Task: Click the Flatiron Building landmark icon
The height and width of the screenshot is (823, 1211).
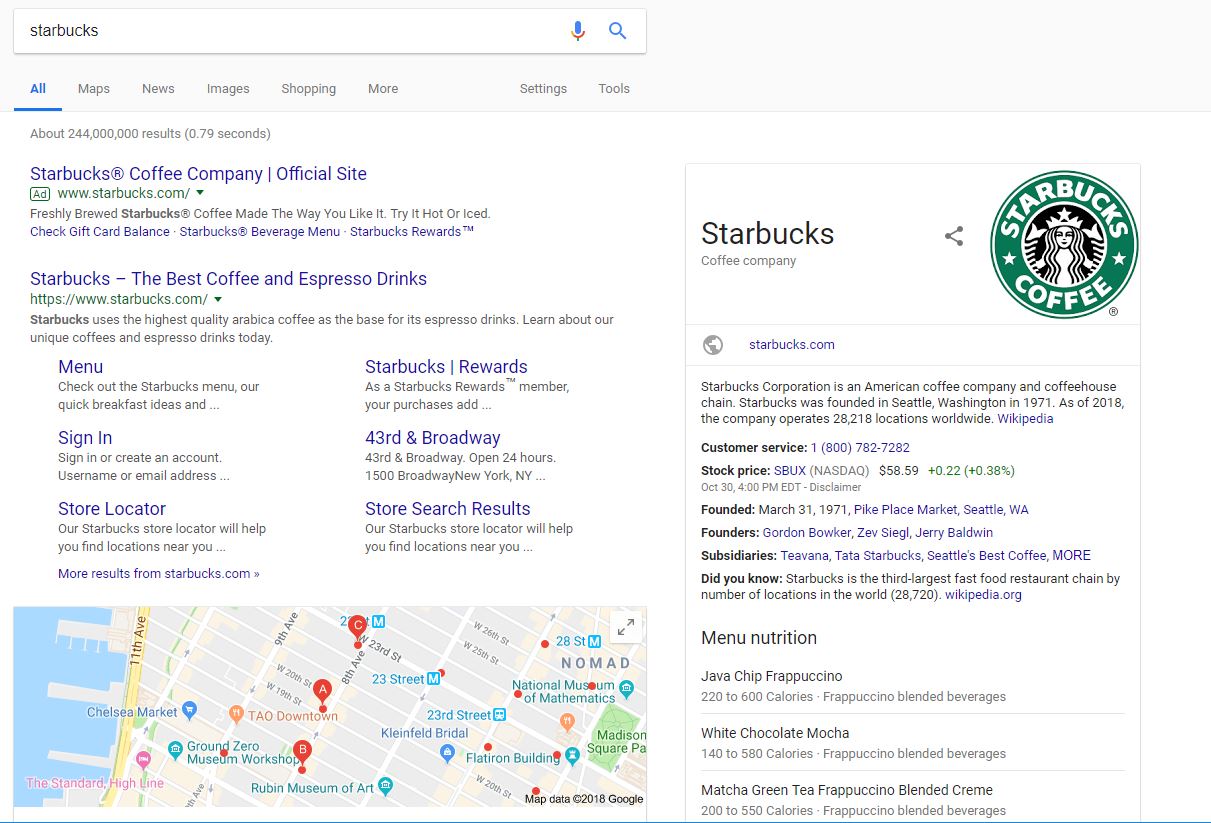Action: pyautogui.click(x=572, y=756)
